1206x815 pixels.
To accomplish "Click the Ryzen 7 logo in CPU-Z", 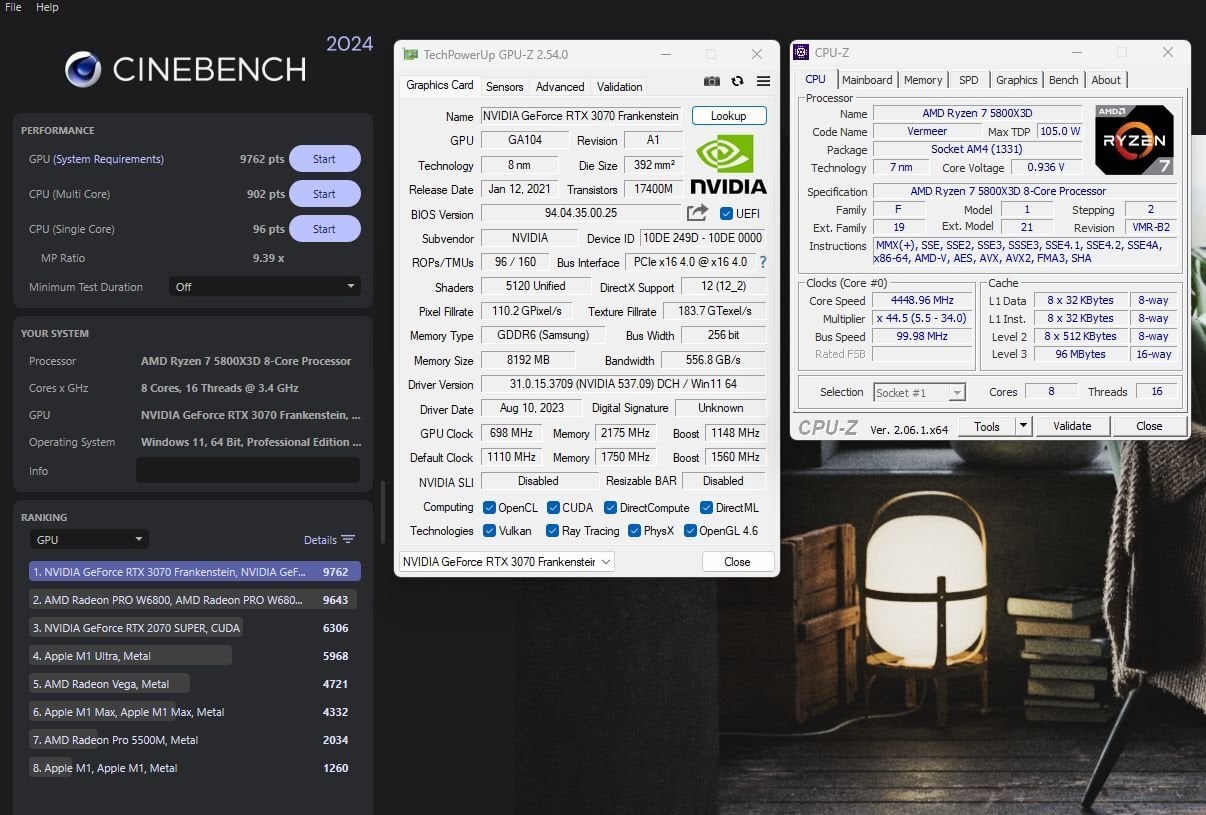I will (1134, 140).
